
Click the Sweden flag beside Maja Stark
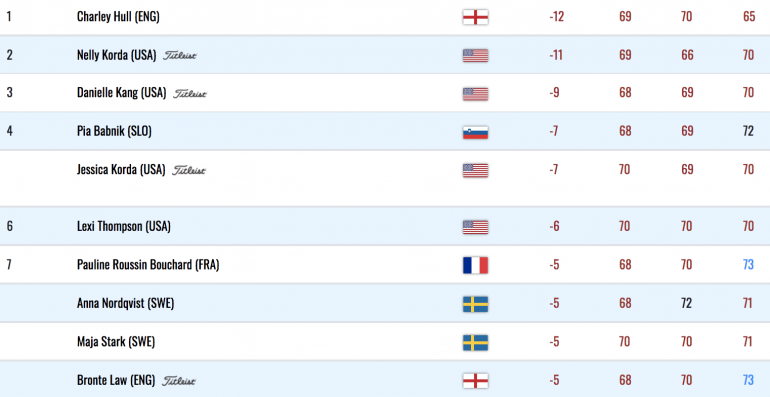click(x=475, y=342)
